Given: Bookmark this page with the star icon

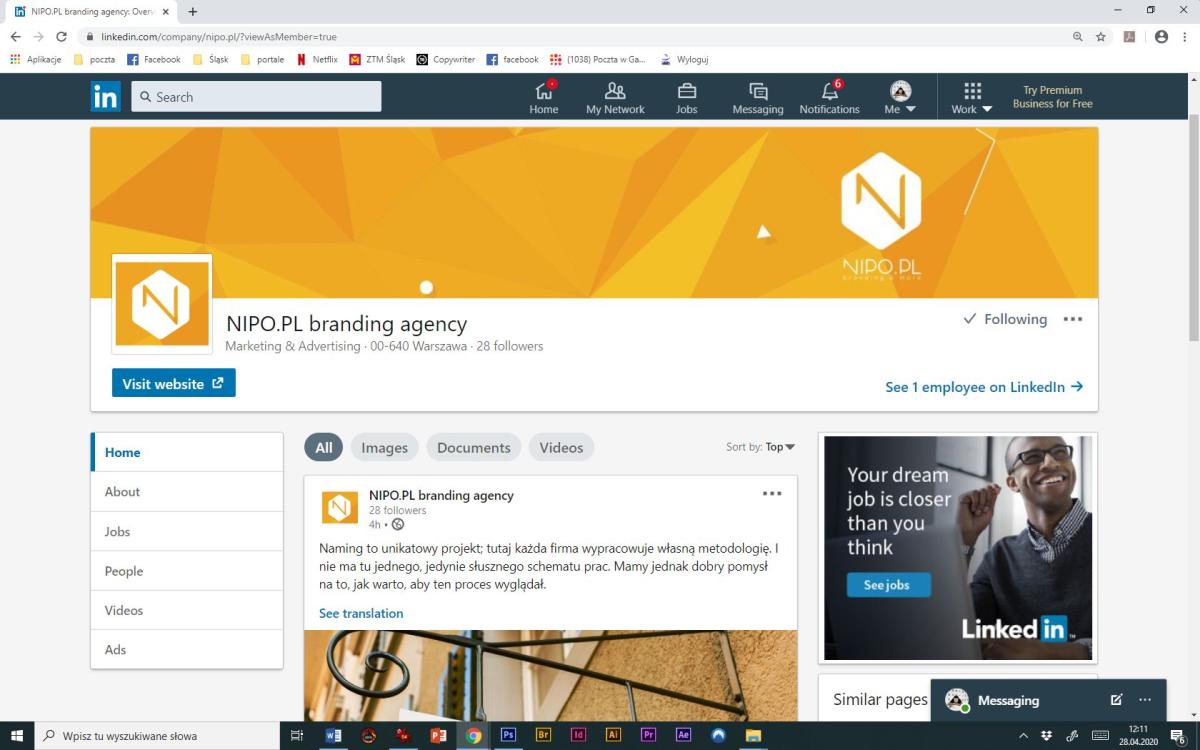Looking at the screenshot, I should [x=1101, y=36].
